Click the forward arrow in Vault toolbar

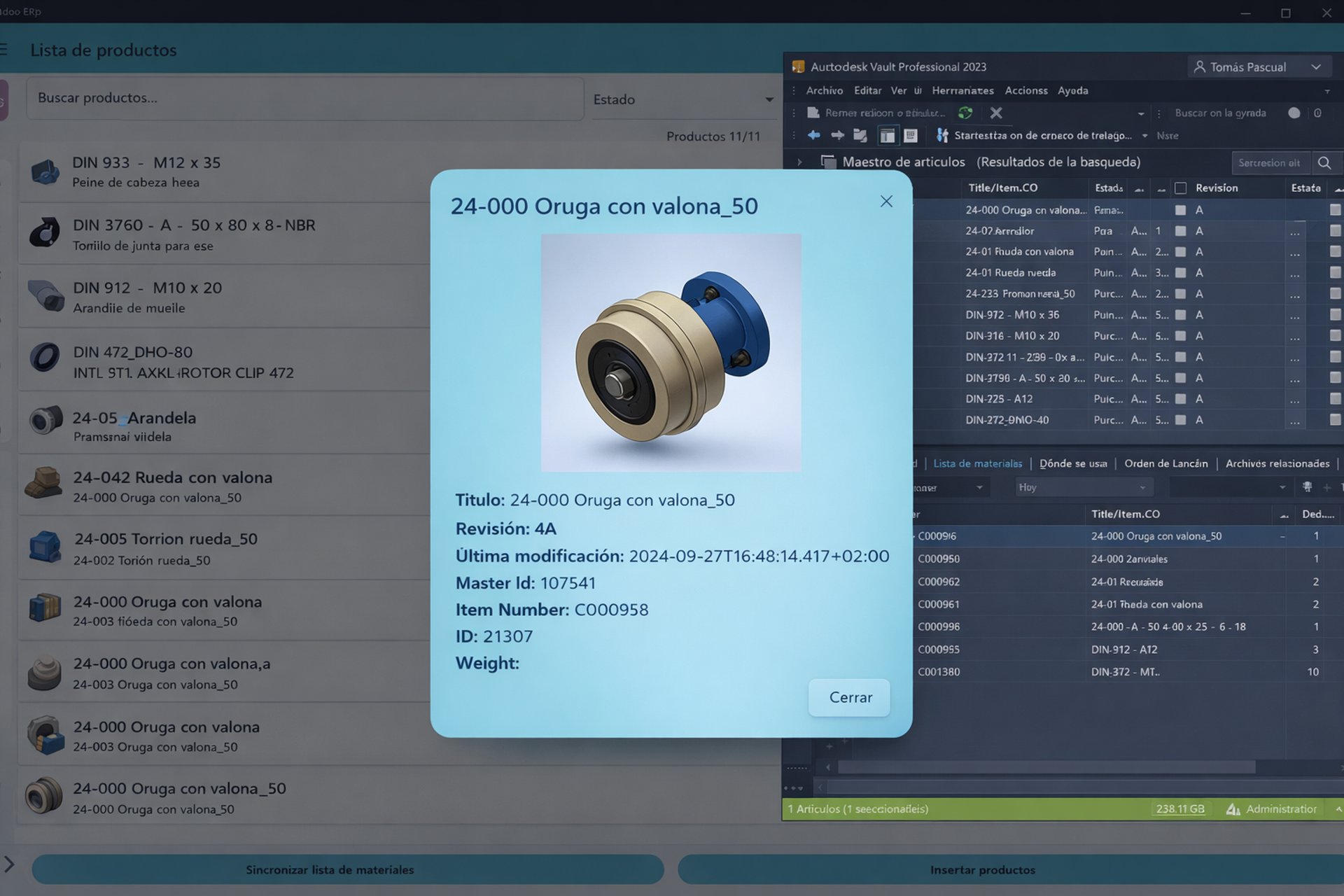click(x=837, y=135)
